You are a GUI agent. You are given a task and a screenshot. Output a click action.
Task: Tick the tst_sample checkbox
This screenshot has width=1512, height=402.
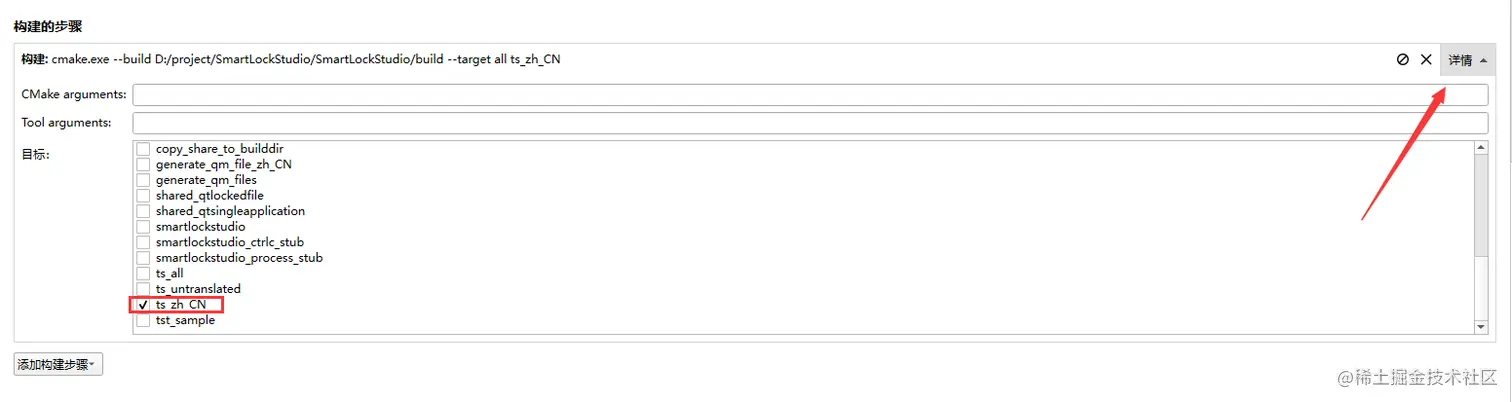144,320
